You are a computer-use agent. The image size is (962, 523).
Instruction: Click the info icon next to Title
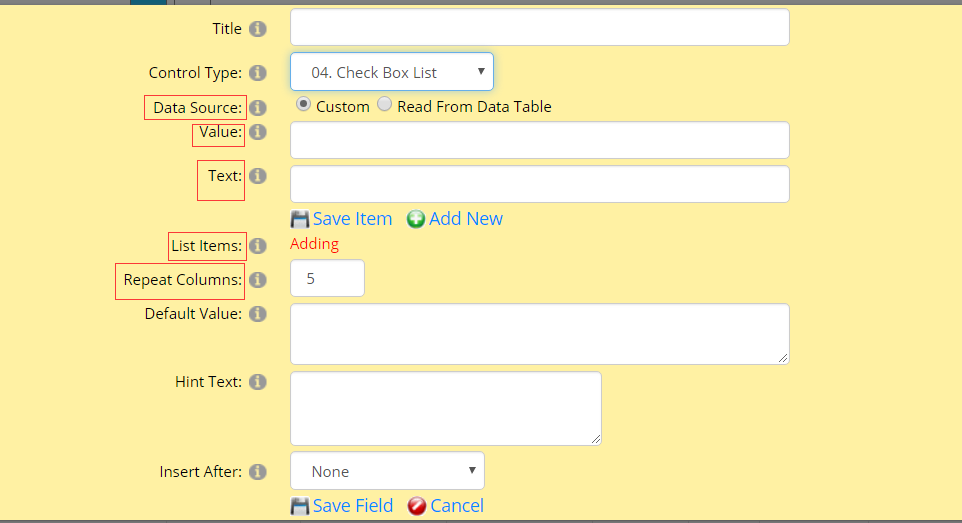(x=258, y=29)
